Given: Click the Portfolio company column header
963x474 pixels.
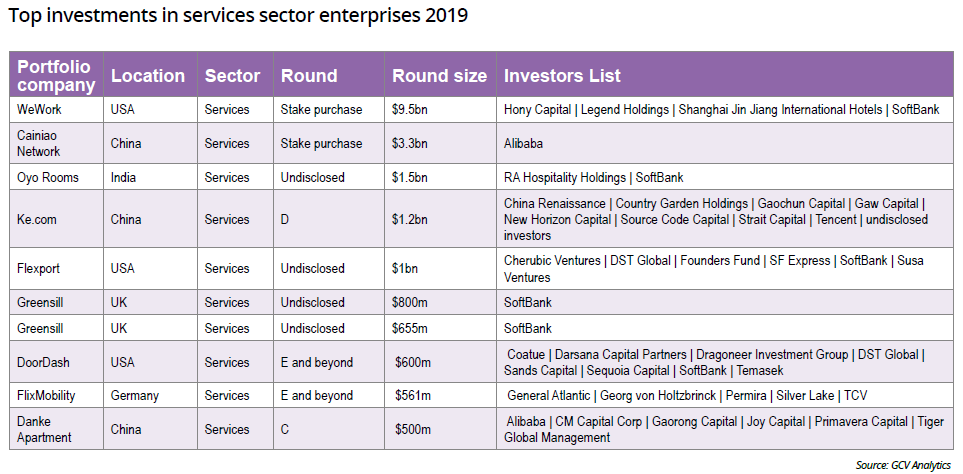Looking at the screenshot, I should click(56, 76).
